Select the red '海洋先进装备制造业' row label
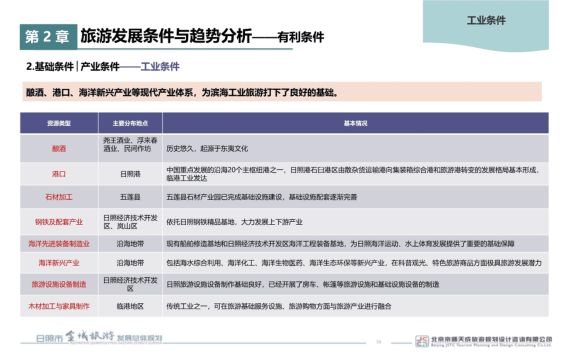The height and width of the screenshot is (360, 570). 59,244
